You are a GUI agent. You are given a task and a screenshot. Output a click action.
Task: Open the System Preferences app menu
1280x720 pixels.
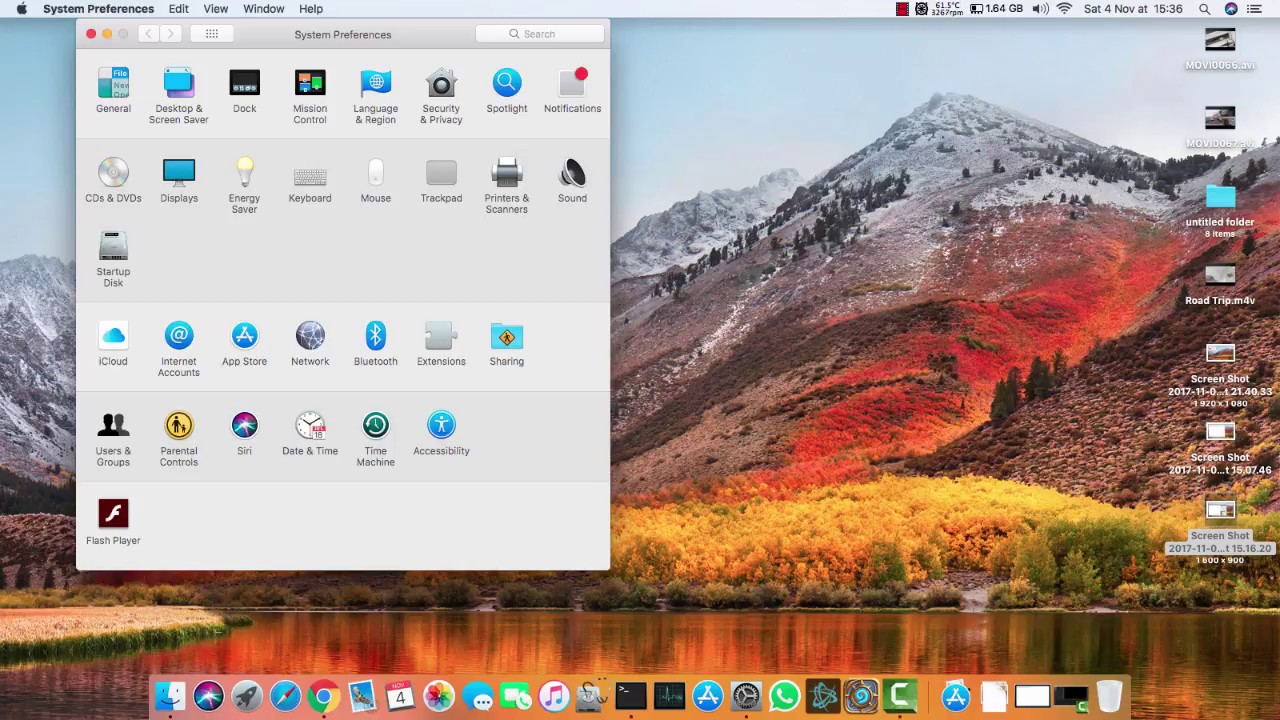tap(98, 9)
